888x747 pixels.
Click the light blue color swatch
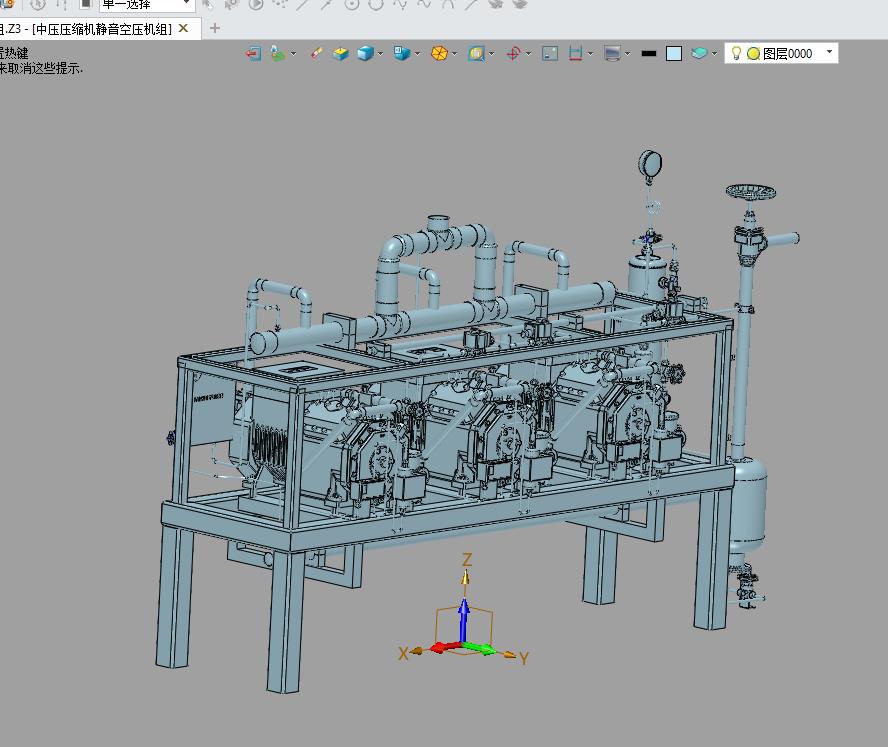(674, 54)
